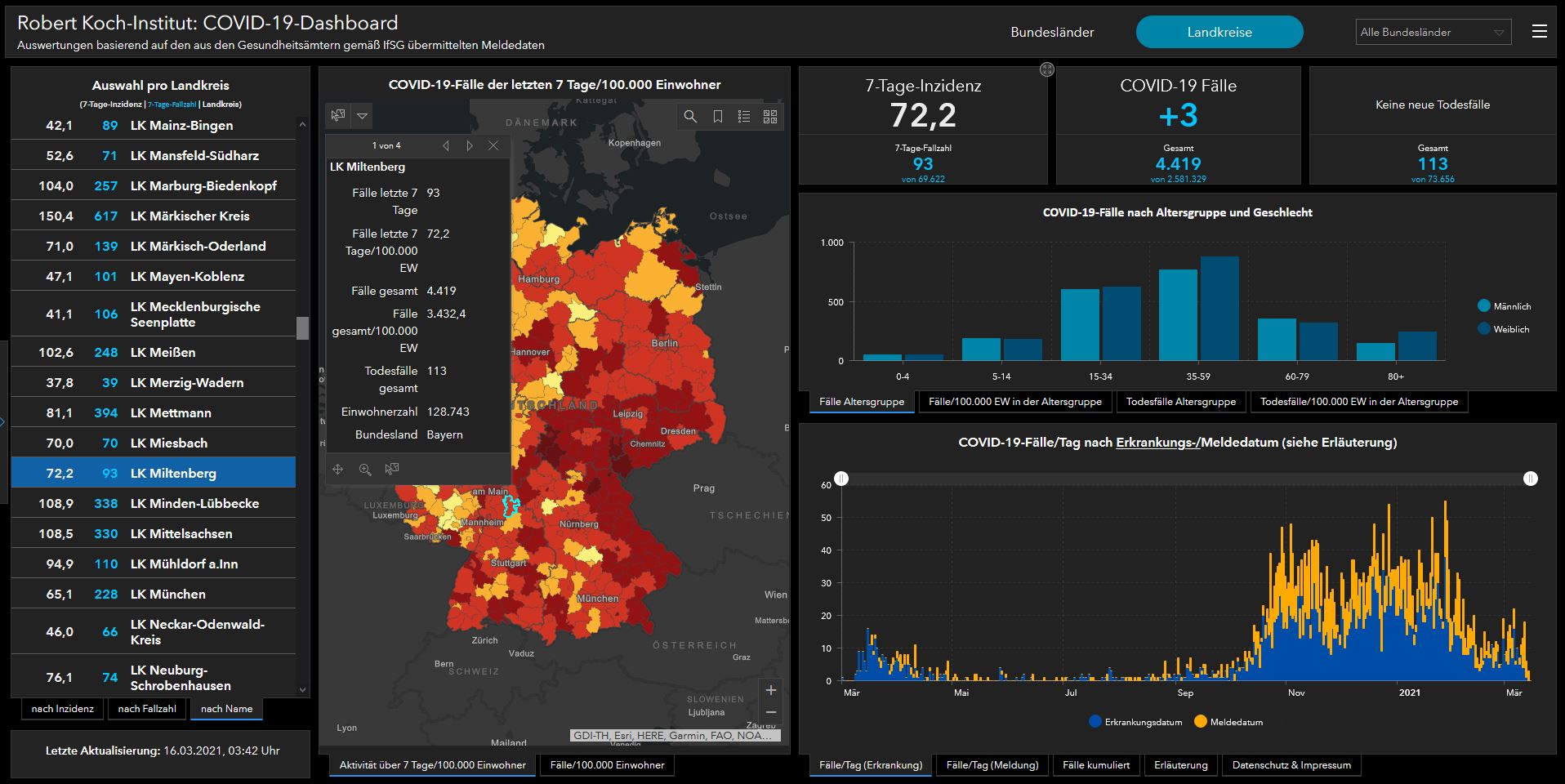Open the map search magnifier tool
This screenshot has width=1565, height=784.
click(x=690, y=117)
